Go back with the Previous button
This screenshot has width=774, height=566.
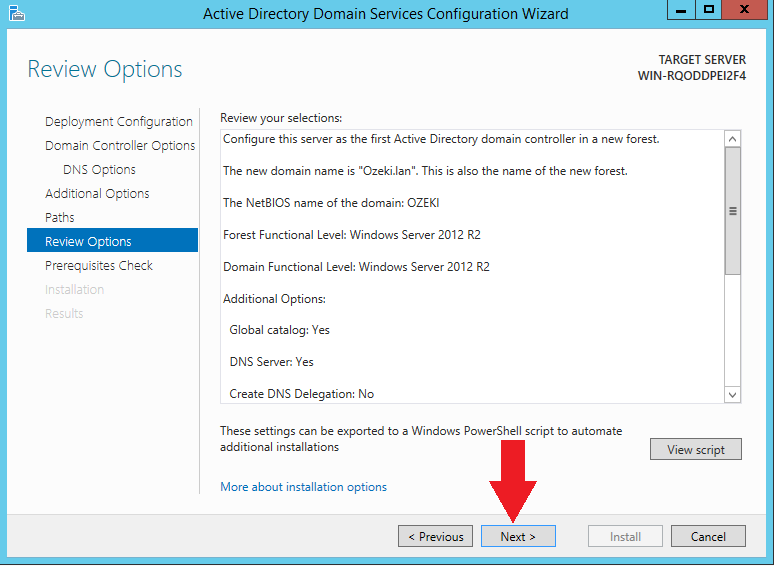pos(435,537)
